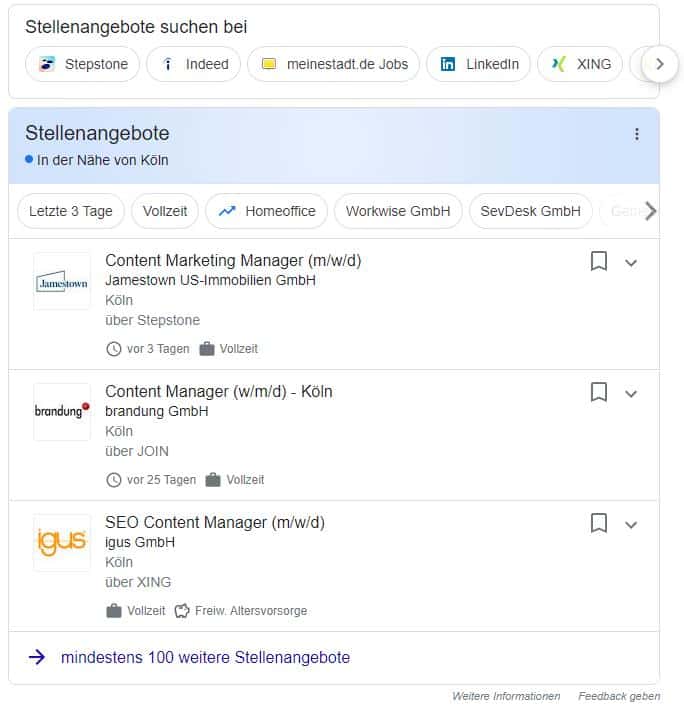Open the three-dot options menu

637,134
